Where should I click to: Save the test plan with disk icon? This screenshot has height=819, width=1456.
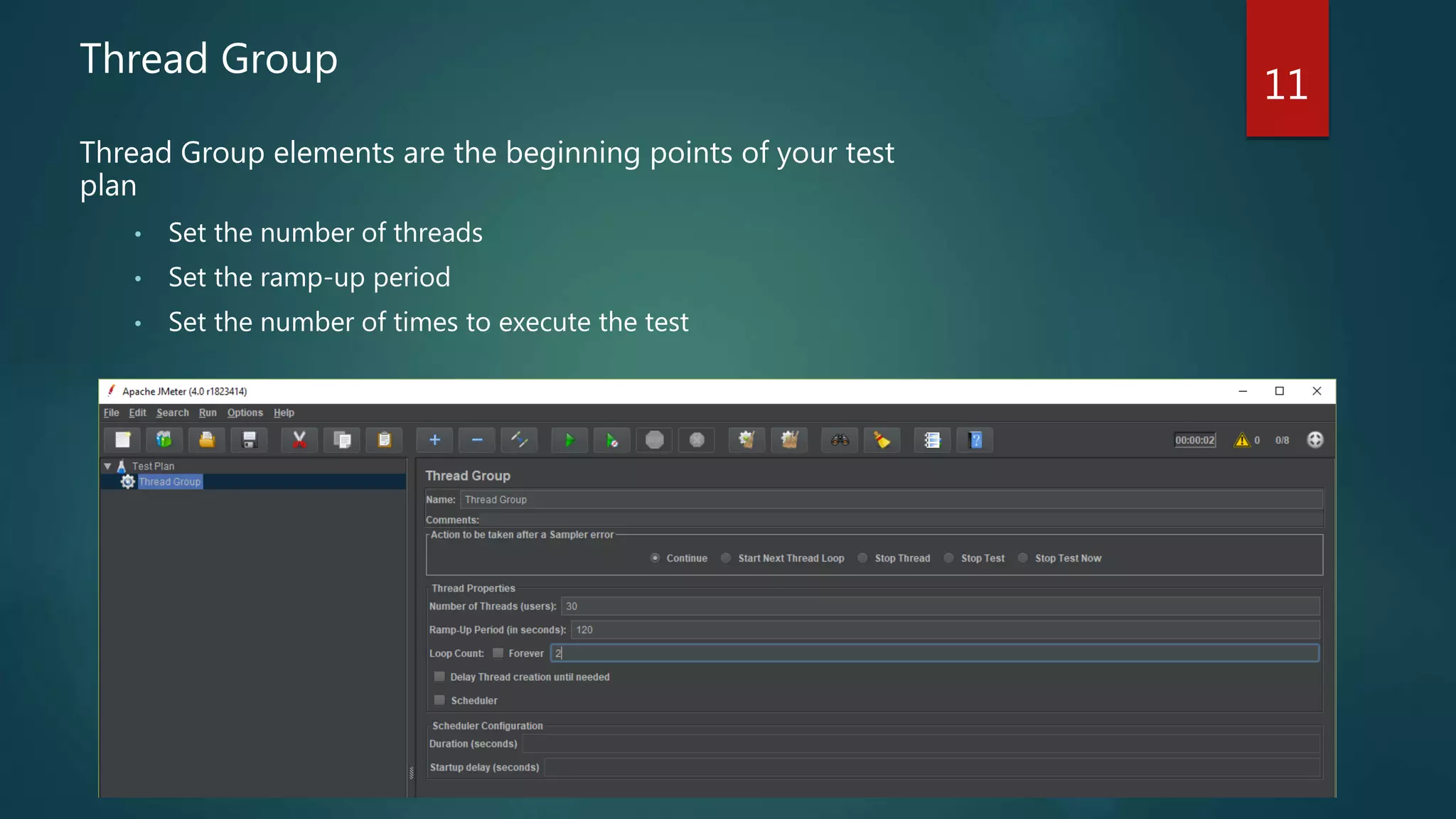coord(250,440)
